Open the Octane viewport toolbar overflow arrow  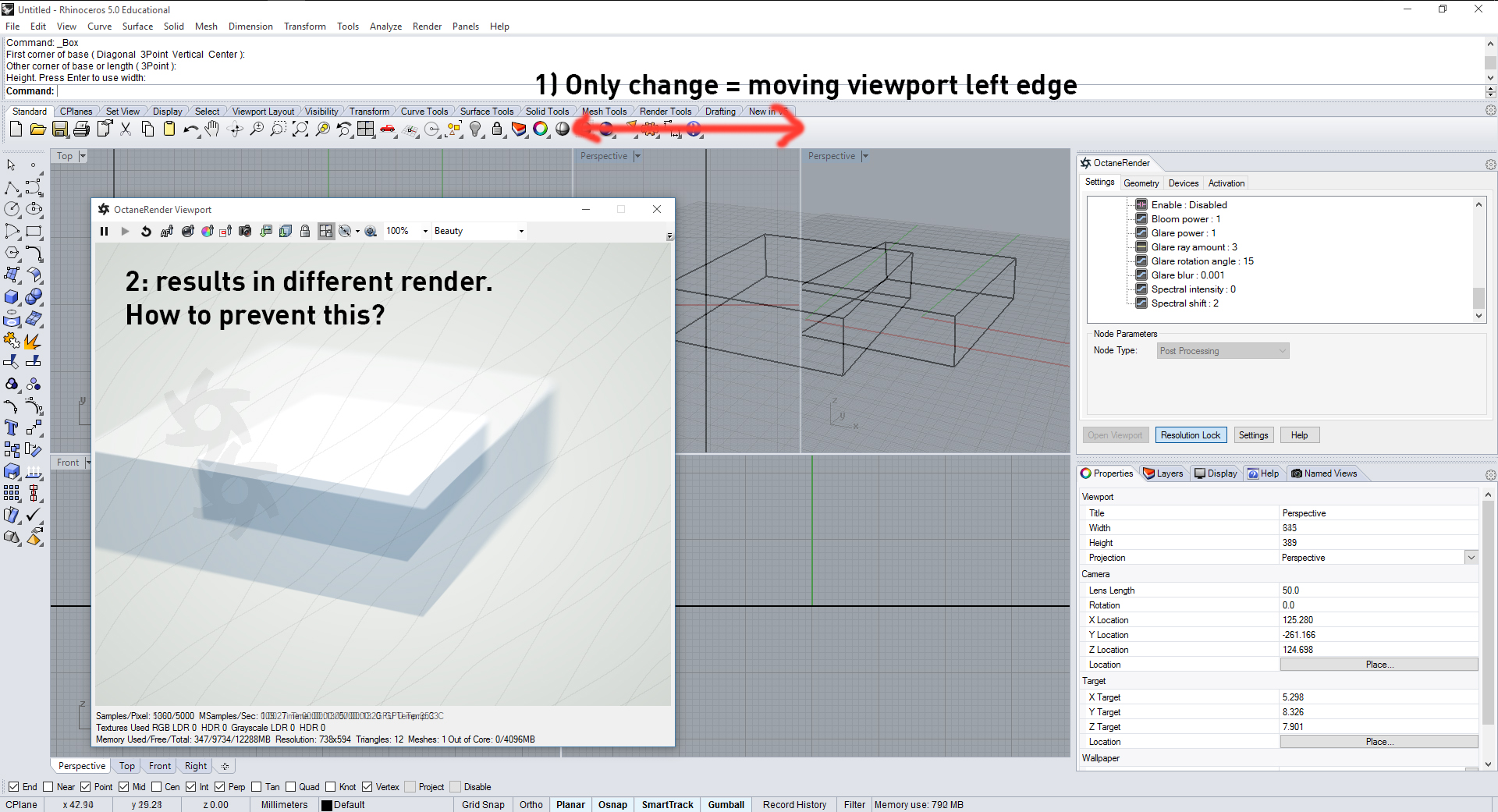(x=669, y=236)
